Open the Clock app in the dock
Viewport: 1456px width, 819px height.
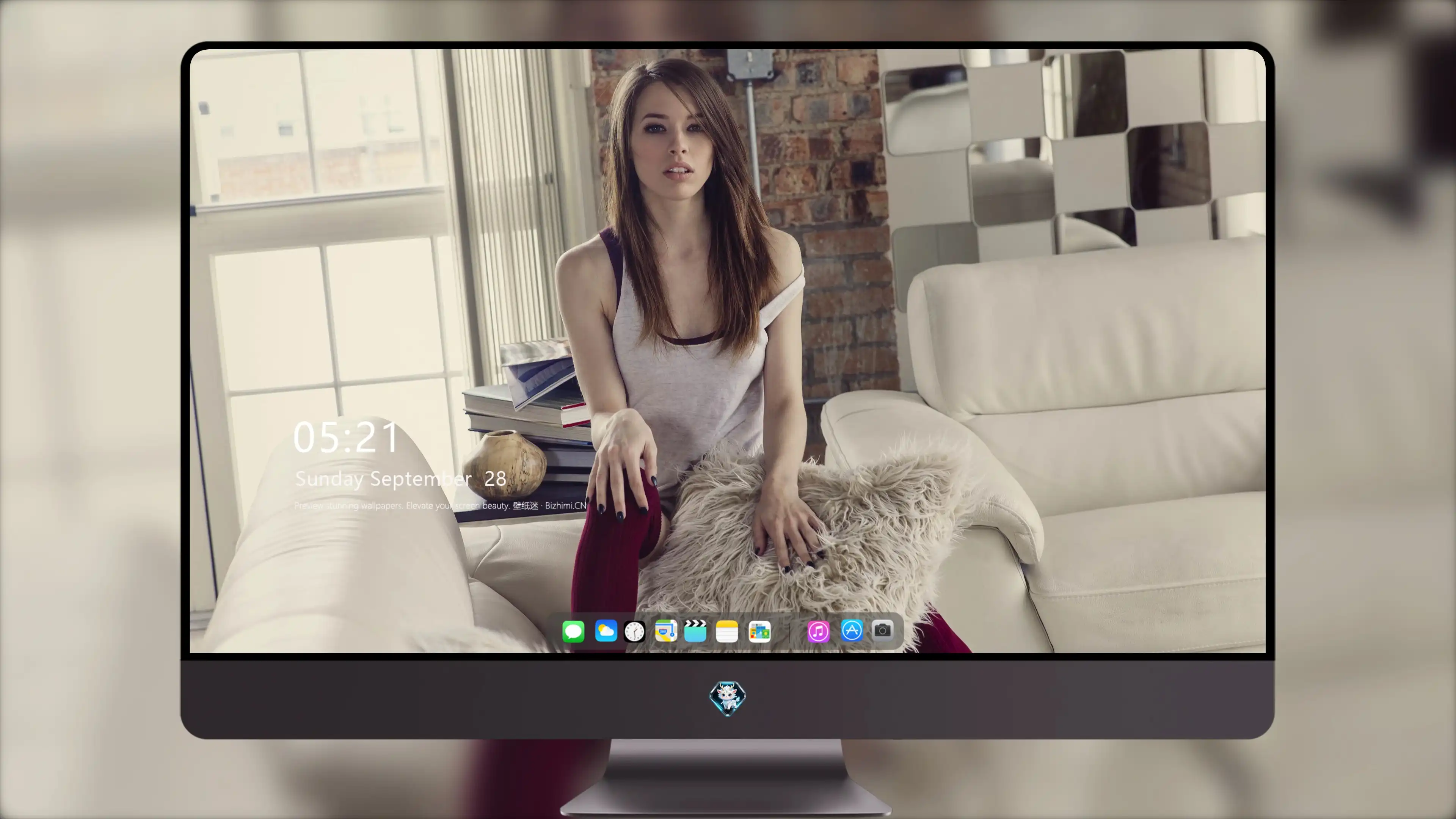(x=634, y=631)
